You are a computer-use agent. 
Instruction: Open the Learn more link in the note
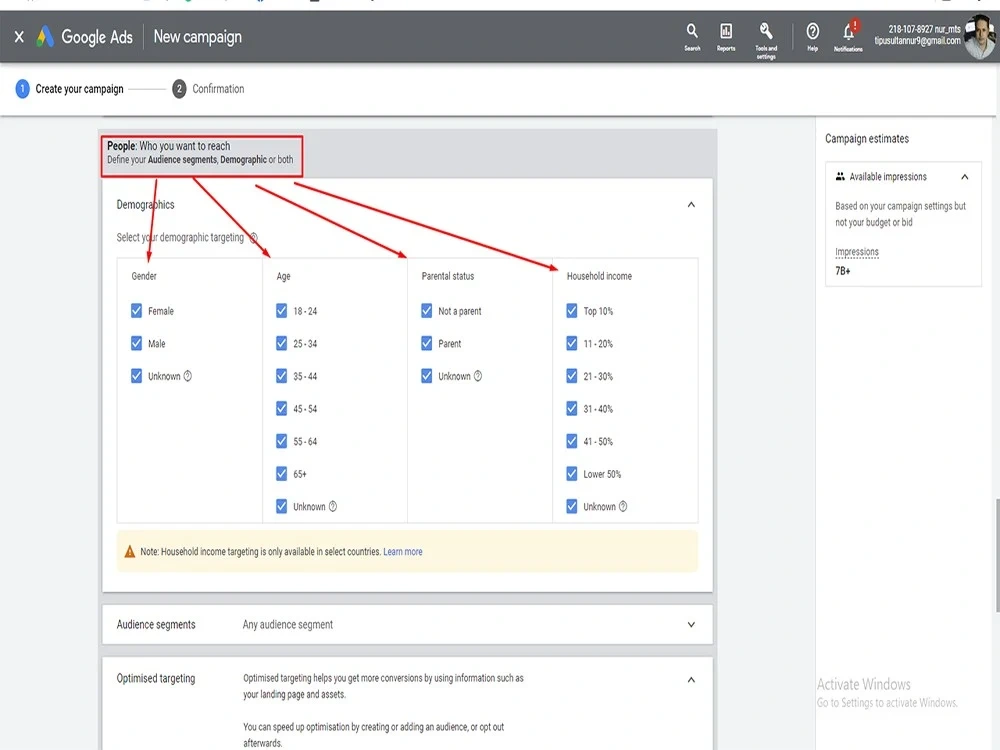coord(402,552)
